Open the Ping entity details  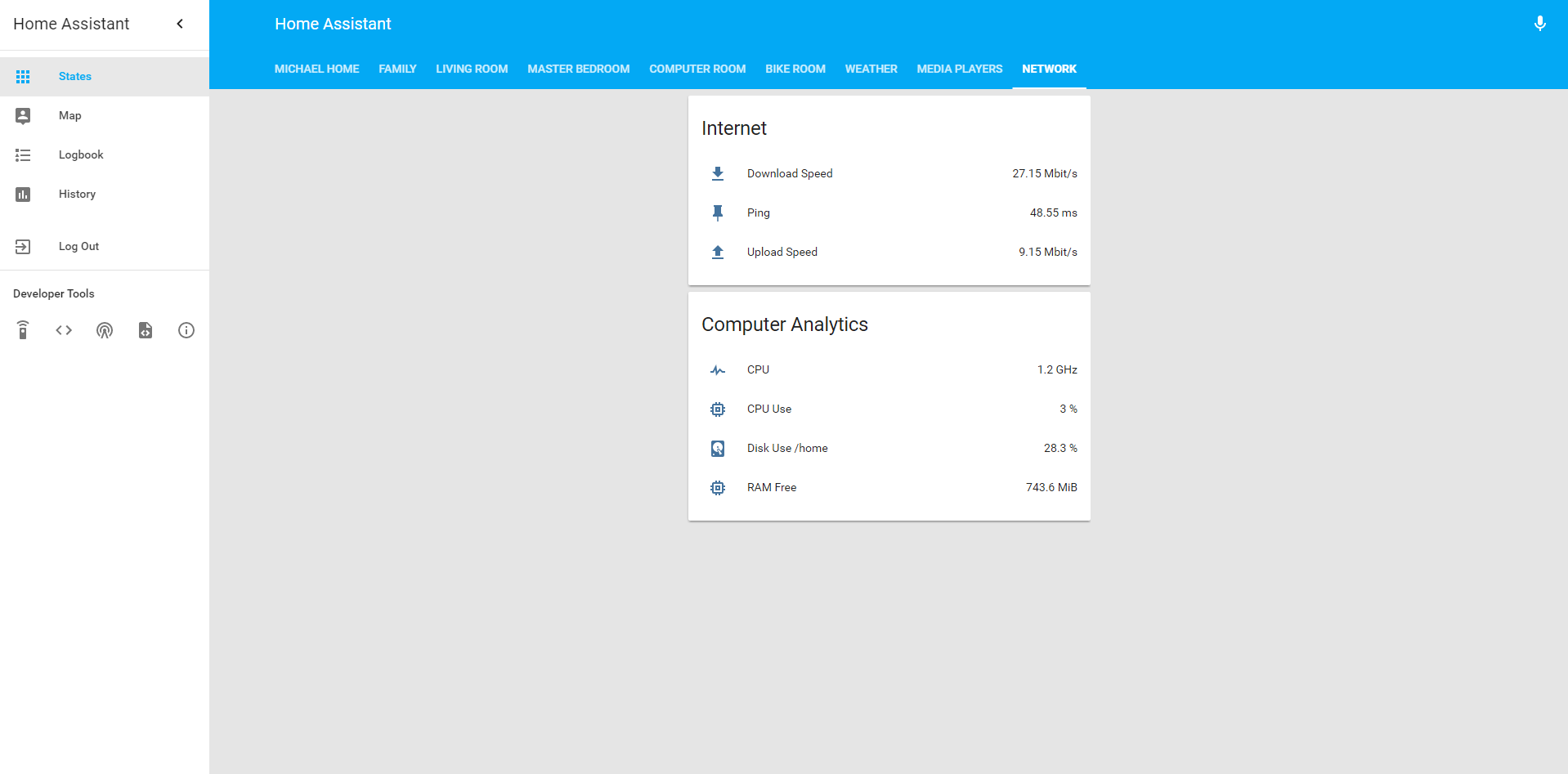tap(889, 213)
